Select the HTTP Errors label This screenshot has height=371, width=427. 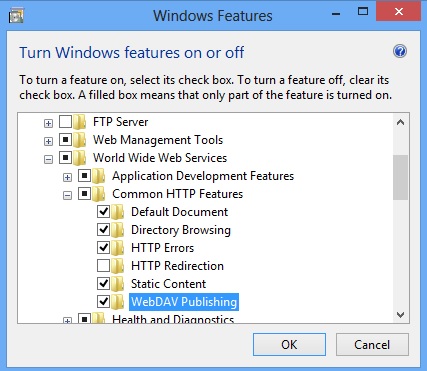tap(163, 248)
